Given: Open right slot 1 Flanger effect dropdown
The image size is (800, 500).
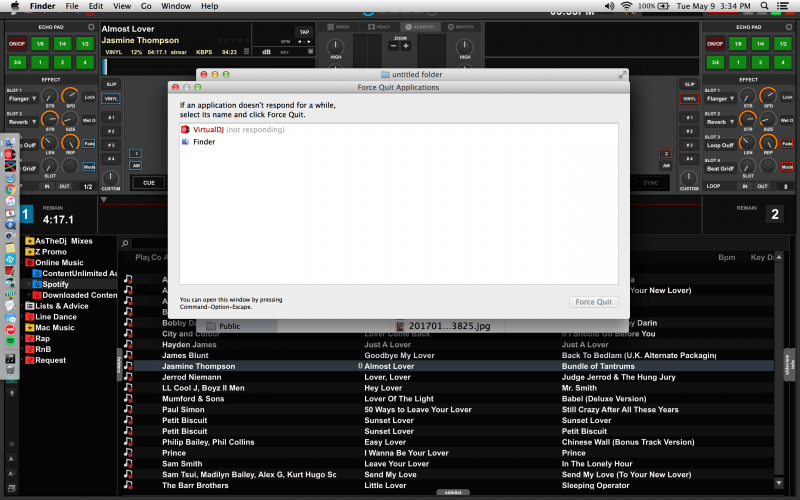Looking at the screenshot, I should 720,98.
